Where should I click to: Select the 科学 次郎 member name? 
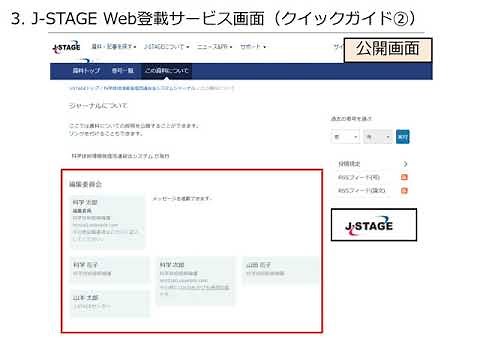point(172,265)
